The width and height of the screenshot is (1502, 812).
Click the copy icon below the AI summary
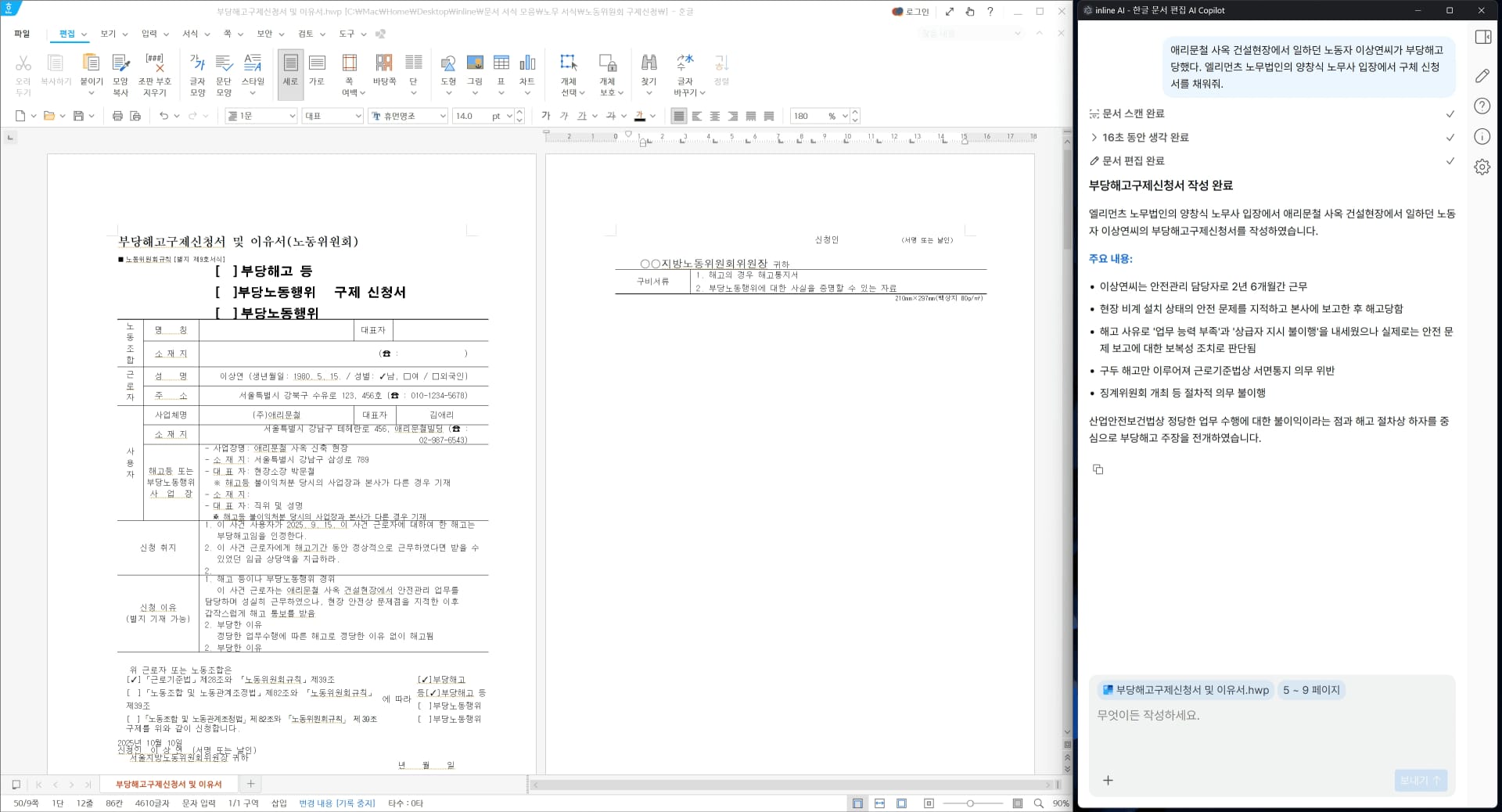click(1097, 469)
